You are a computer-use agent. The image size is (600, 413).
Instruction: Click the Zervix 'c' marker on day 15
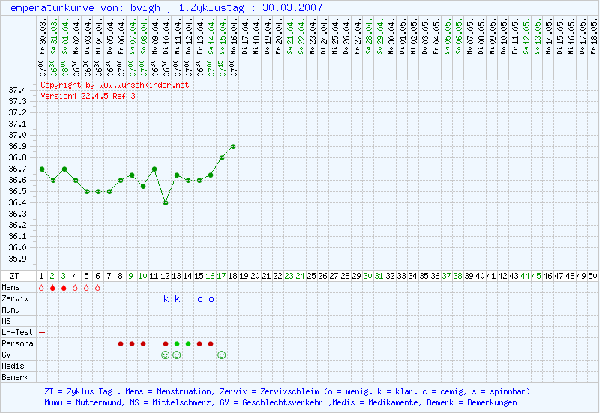200,298
